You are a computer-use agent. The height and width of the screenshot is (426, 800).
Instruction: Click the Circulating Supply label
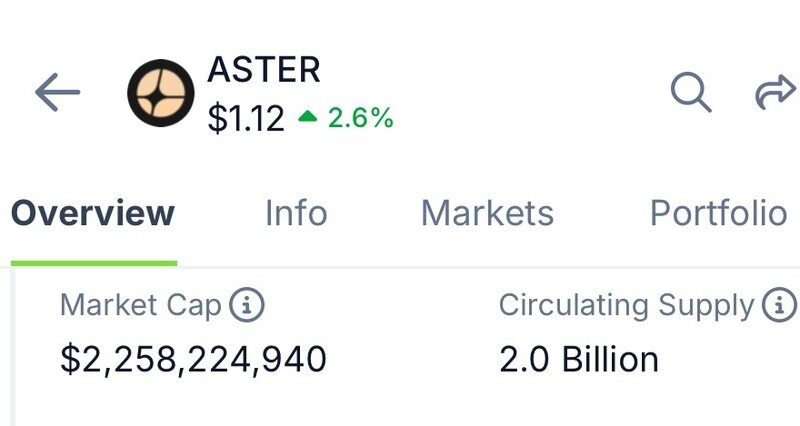626,306
